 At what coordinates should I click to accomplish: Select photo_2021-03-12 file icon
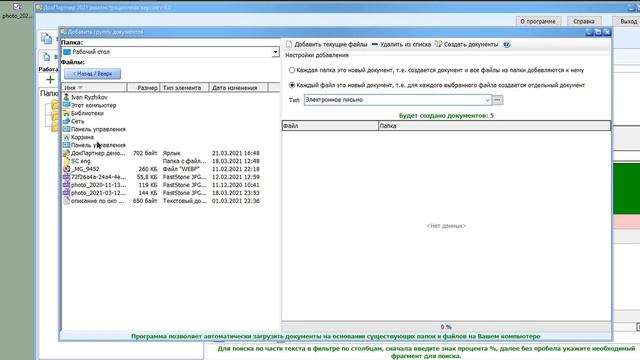coord(67,193)
